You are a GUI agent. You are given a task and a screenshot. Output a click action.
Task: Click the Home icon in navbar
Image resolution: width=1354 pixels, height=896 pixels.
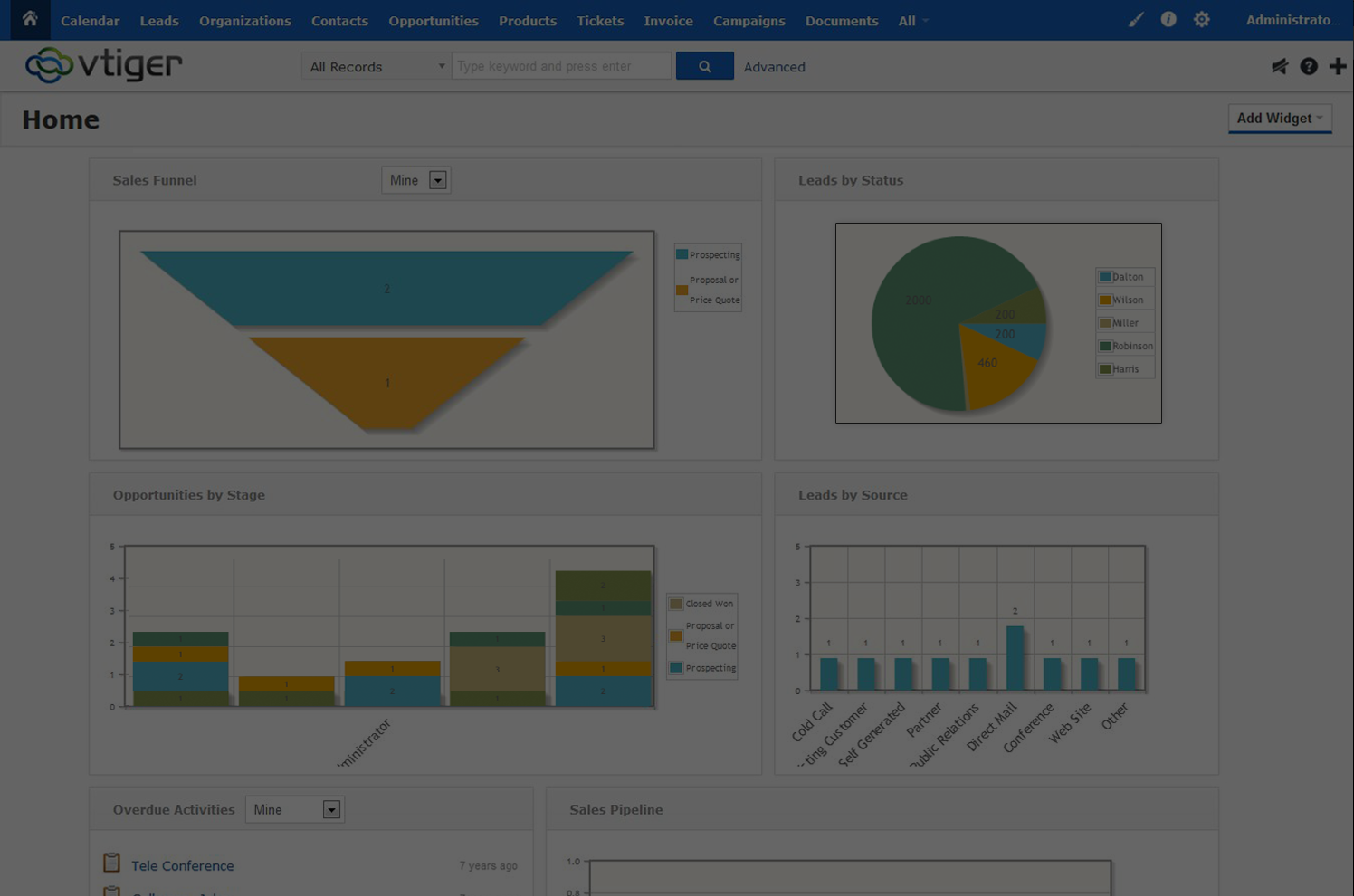coord(30,19)
